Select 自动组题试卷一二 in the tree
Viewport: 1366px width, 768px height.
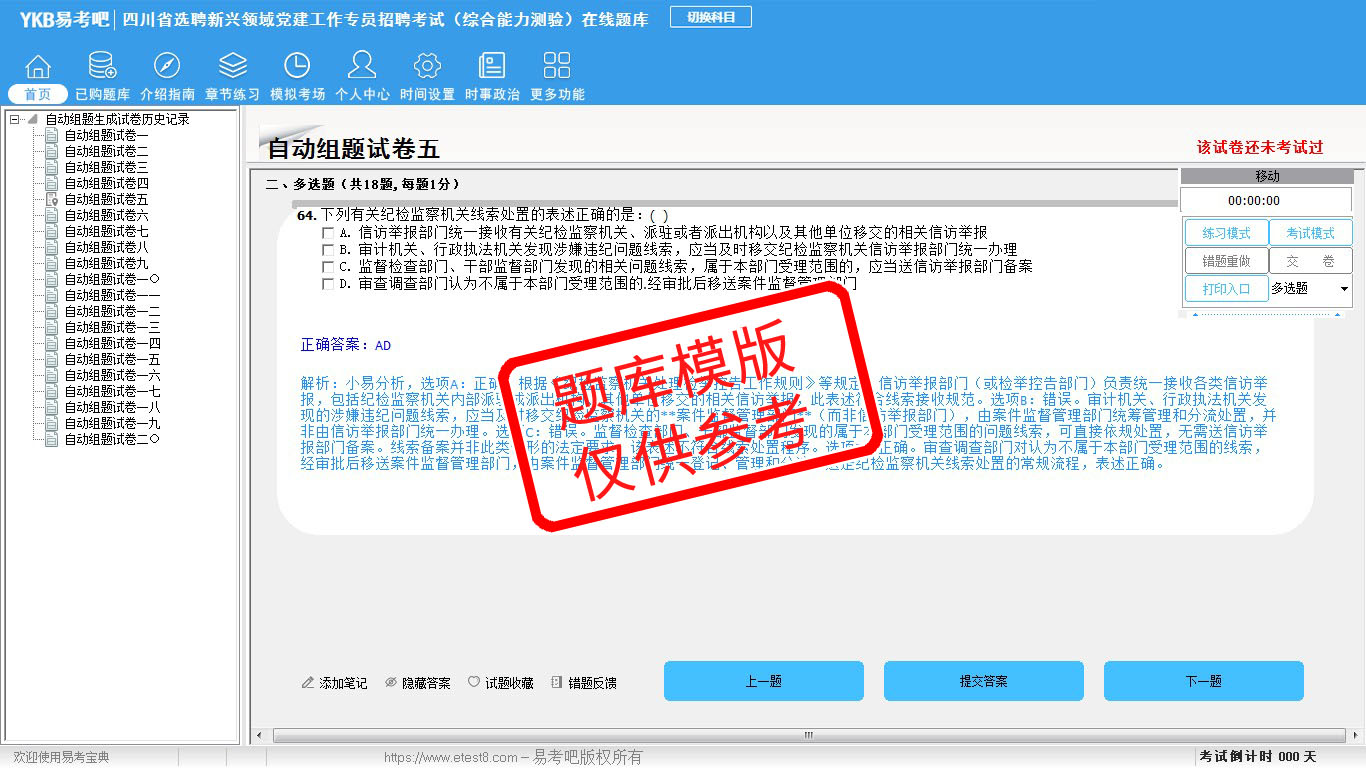[112, 311]
